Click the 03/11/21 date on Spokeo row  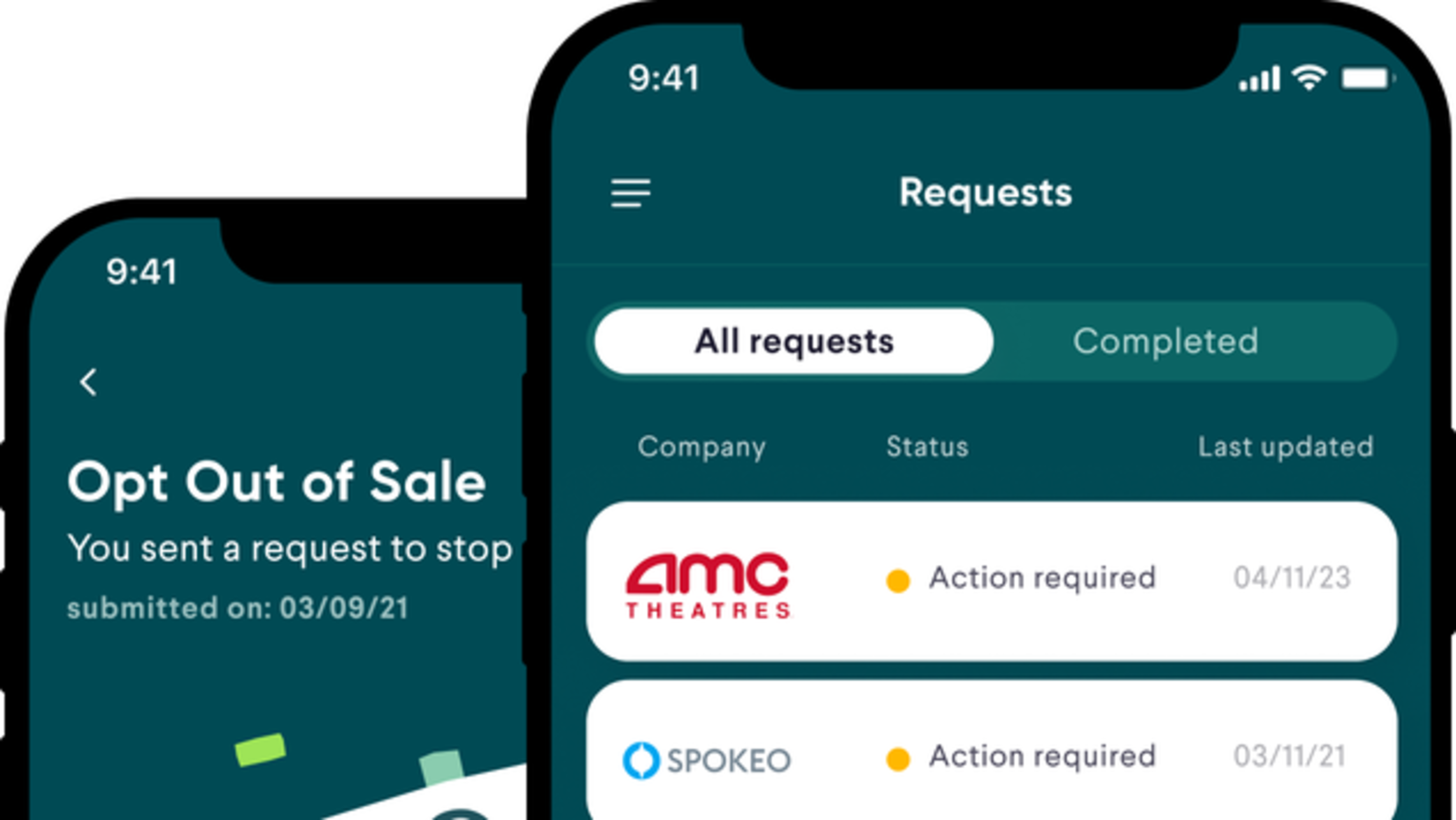[1289, 757]
